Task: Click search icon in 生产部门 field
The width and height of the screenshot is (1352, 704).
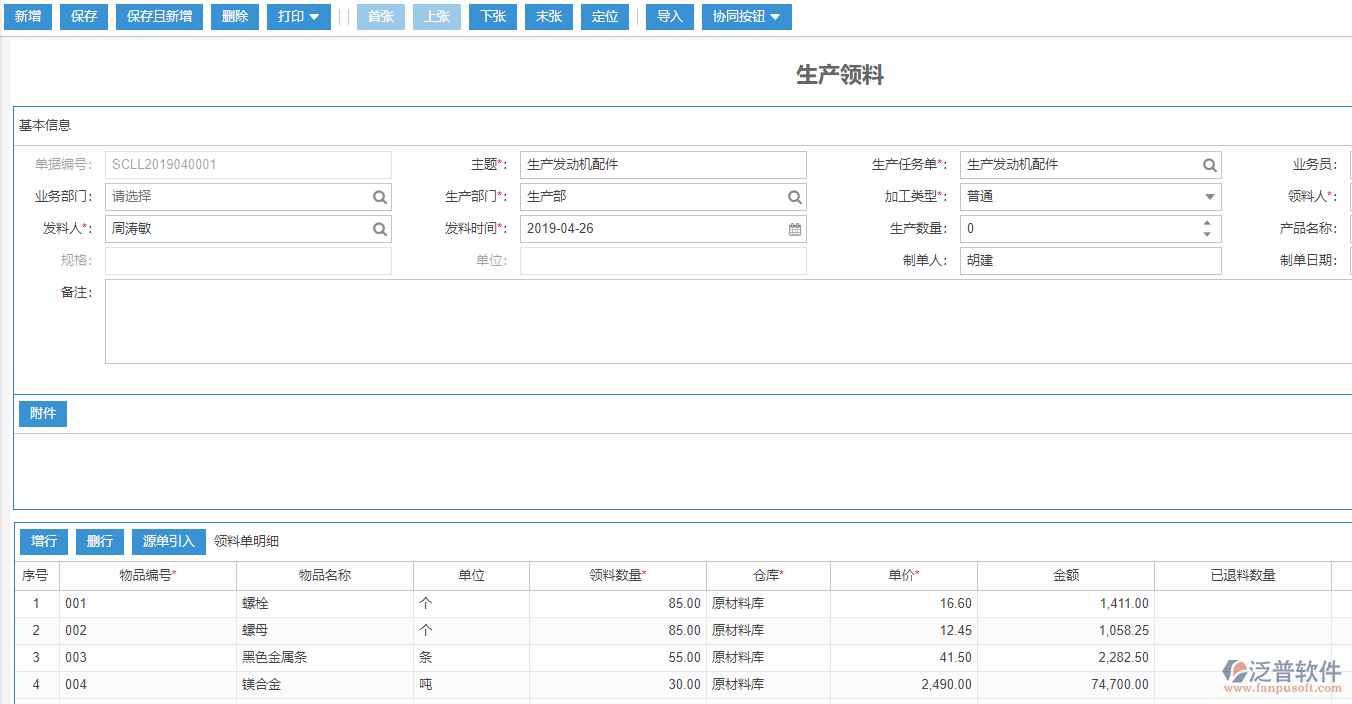Action: 794,197
